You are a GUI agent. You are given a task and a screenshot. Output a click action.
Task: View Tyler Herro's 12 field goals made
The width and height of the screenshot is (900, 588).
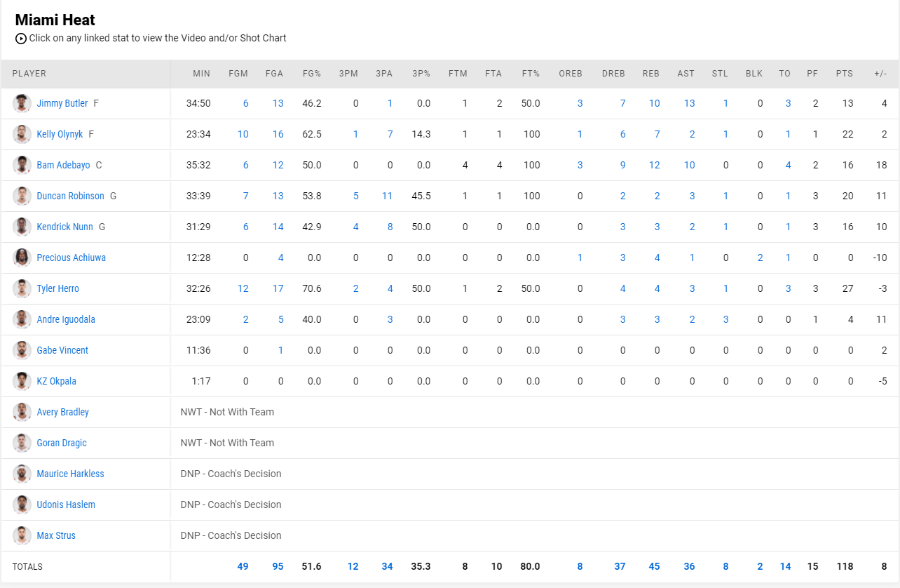tap(243, 289)
